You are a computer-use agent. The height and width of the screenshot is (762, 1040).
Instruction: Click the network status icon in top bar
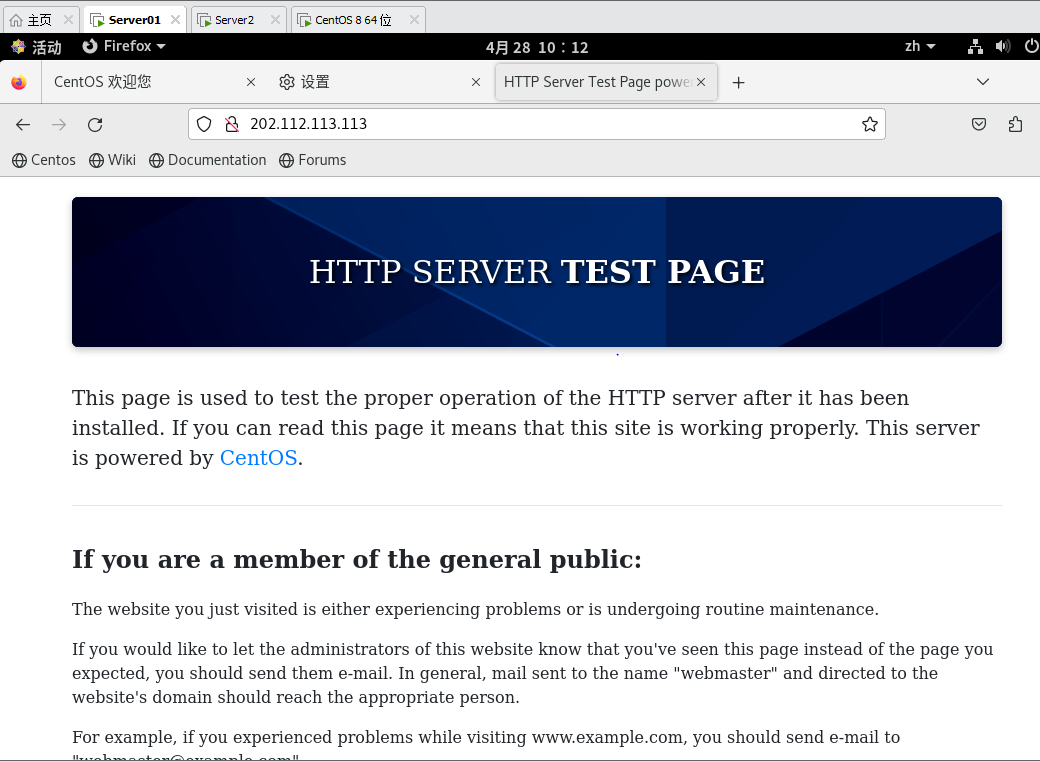[x=975, y=46]
